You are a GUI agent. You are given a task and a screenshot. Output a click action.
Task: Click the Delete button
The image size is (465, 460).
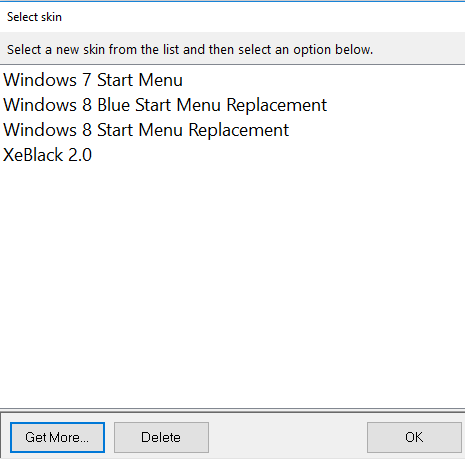point(161,437)
